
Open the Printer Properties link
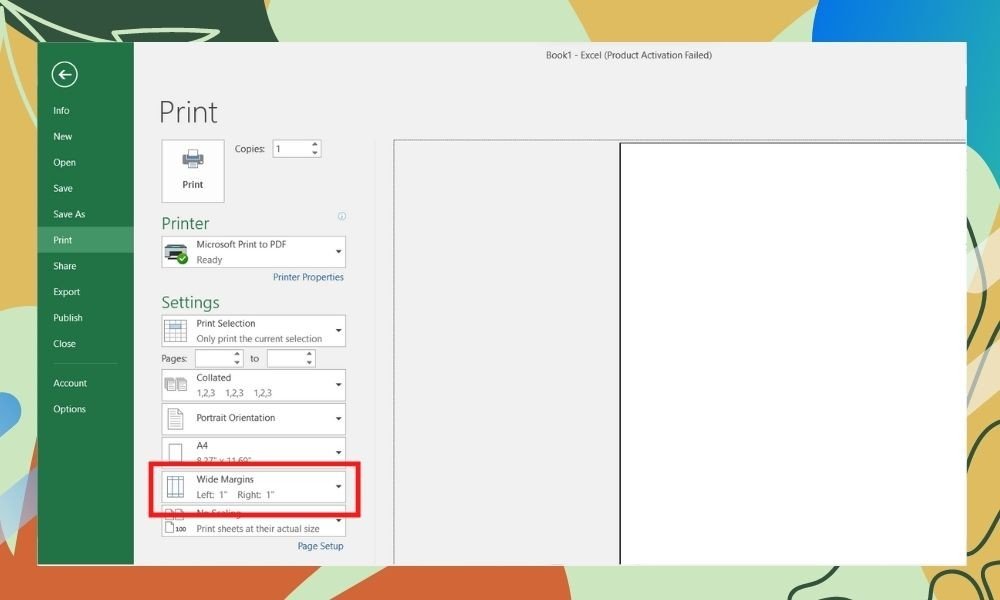click(308, 277)
